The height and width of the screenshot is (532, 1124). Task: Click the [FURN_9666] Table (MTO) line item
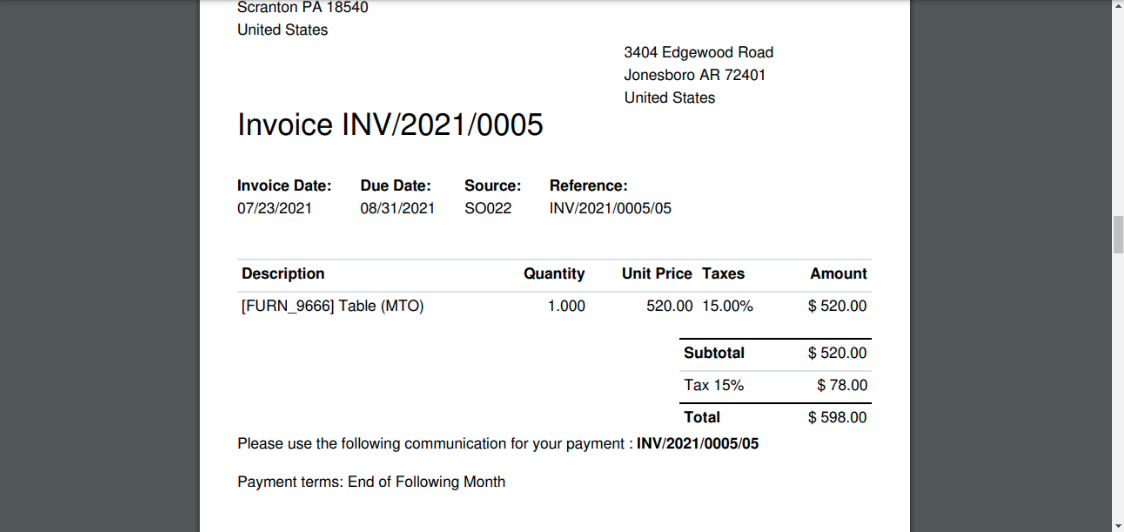tap(333, 306)
